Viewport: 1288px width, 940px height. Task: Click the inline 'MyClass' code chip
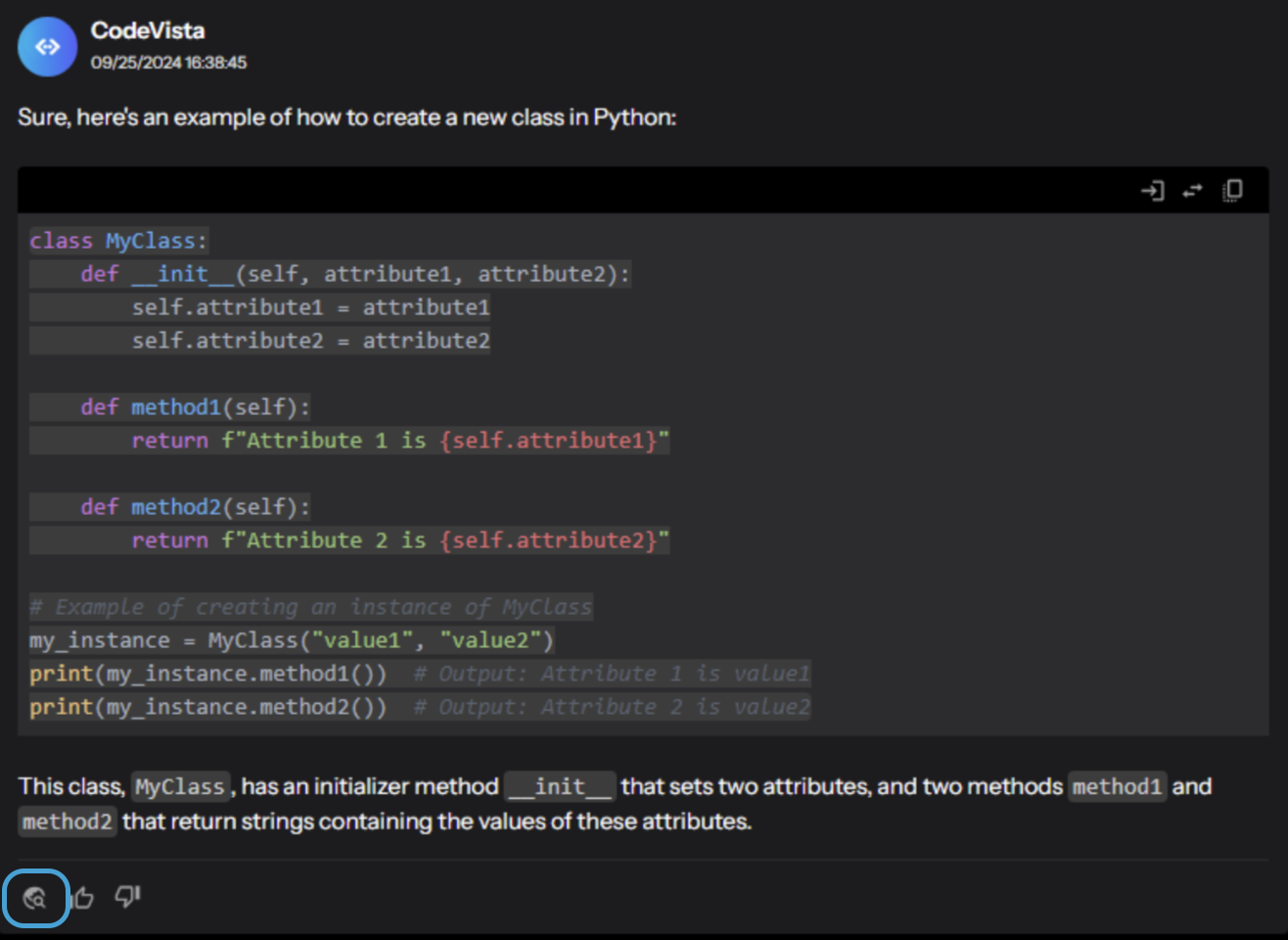pyautogui.click(x=180, y=786)
